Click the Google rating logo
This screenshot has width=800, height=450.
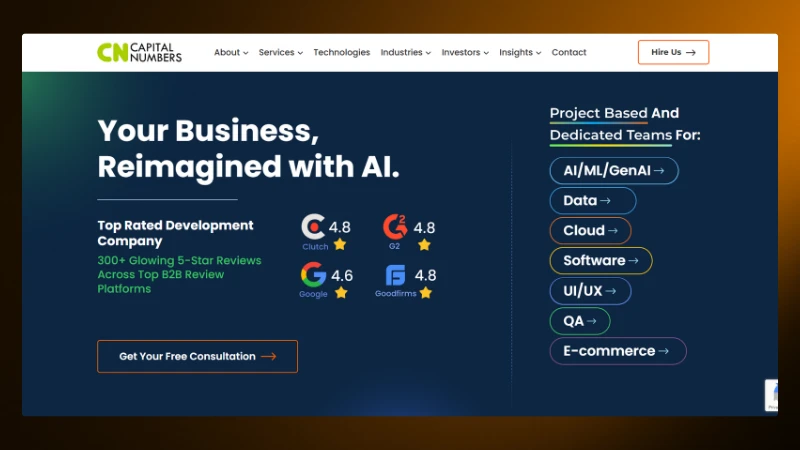[313, 274]
